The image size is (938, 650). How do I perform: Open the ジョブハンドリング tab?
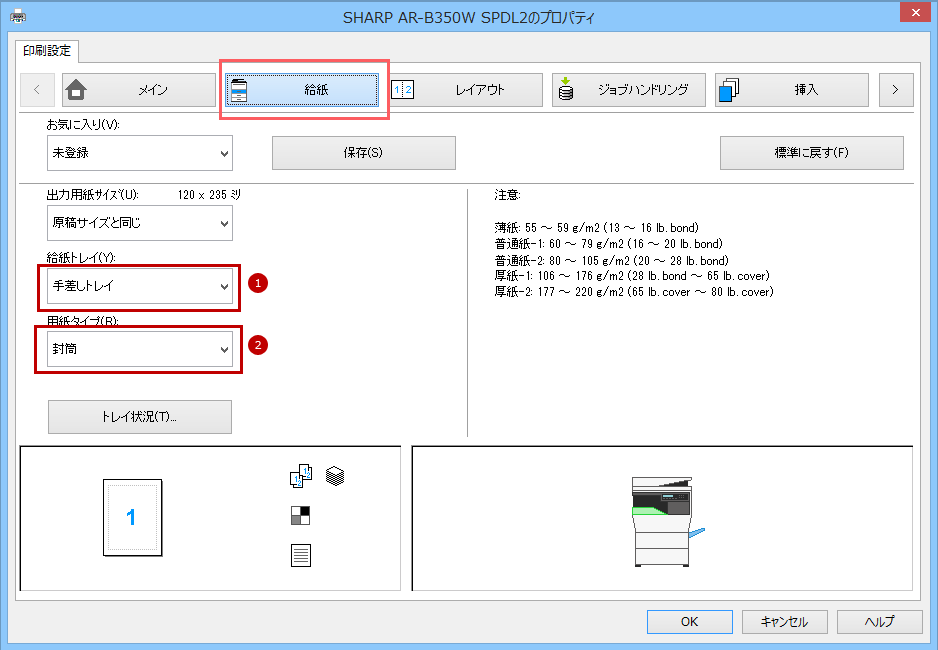click(x=629, y=90)
